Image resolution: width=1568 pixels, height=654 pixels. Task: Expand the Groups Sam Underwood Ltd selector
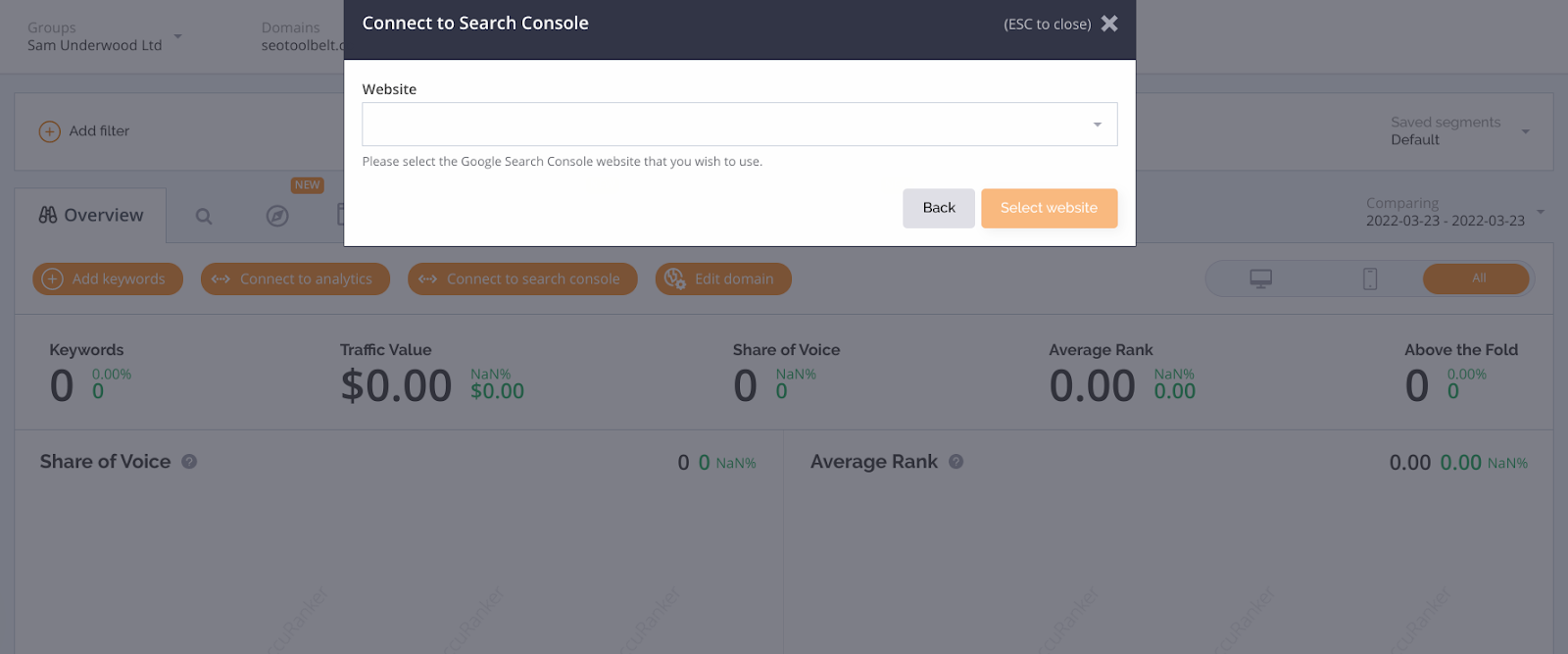tap(104, 36)
